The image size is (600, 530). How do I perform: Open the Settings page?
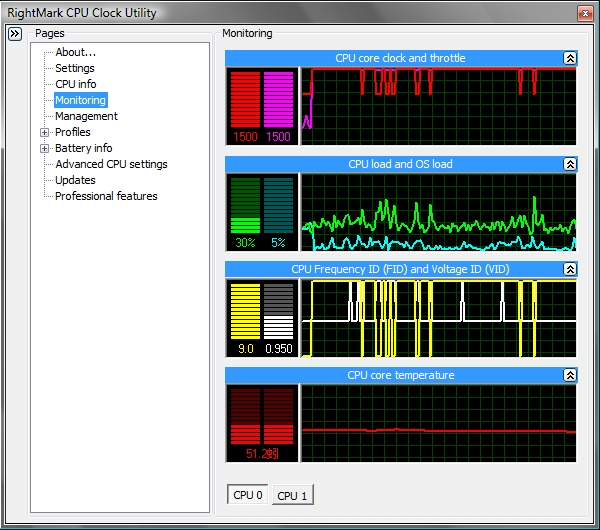(75, 68)
